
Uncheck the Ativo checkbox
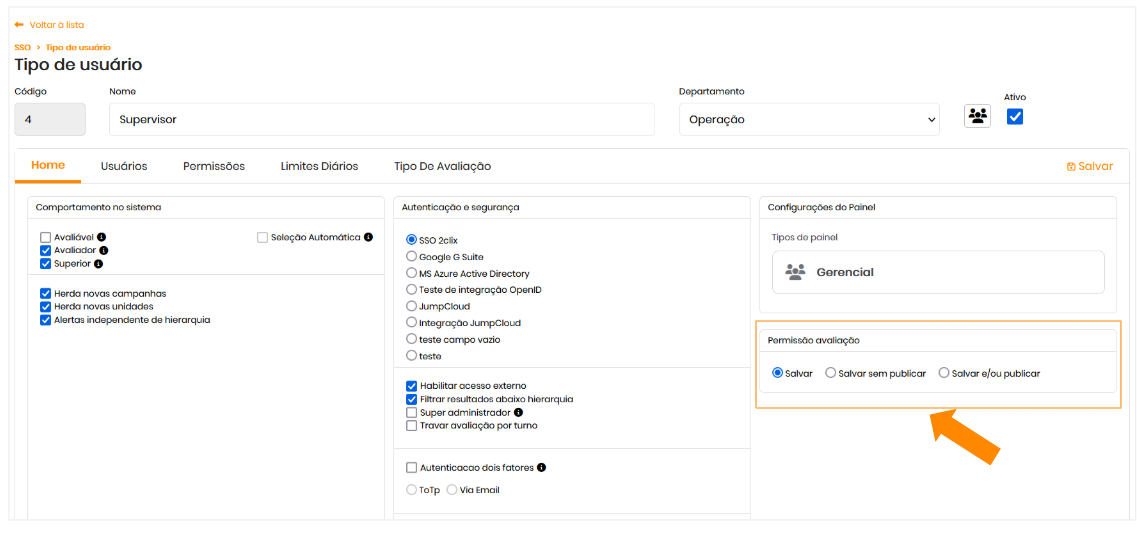[x=1015, y=117]
